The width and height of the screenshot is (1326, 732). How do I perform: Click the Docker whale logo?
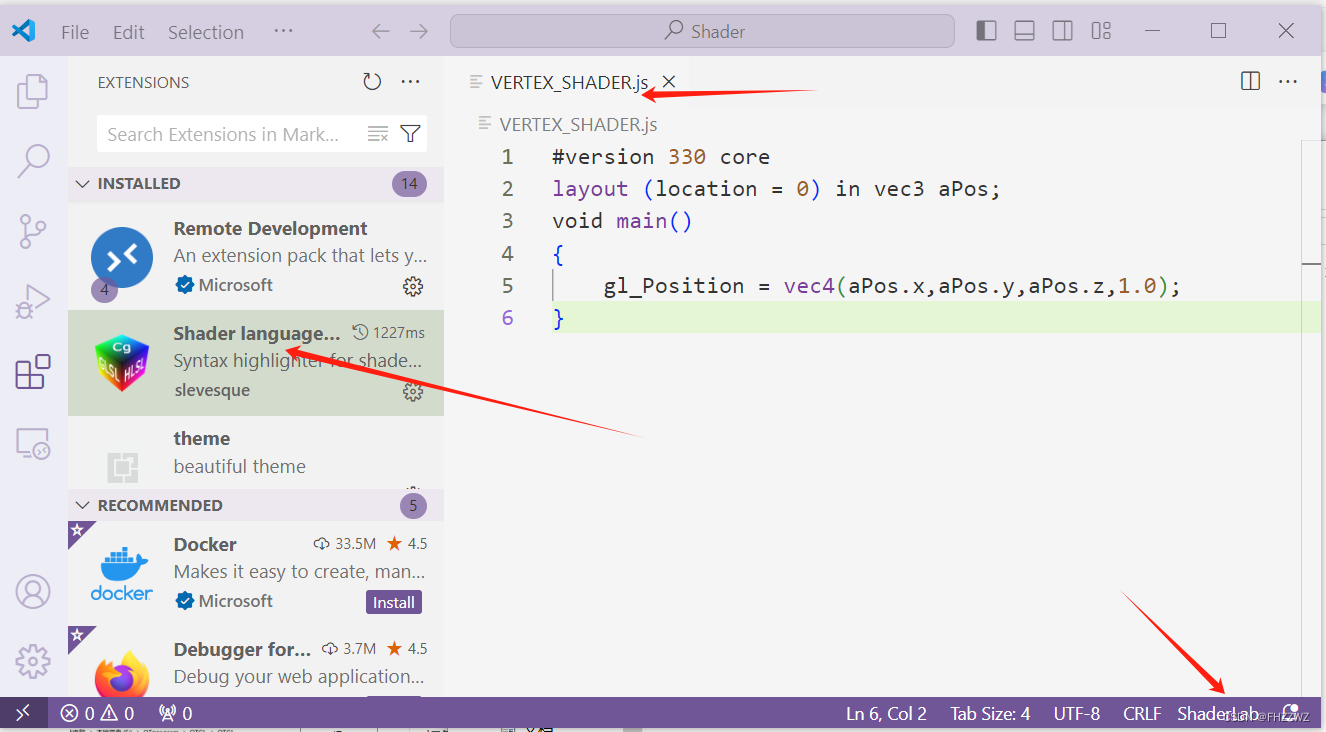122,573
